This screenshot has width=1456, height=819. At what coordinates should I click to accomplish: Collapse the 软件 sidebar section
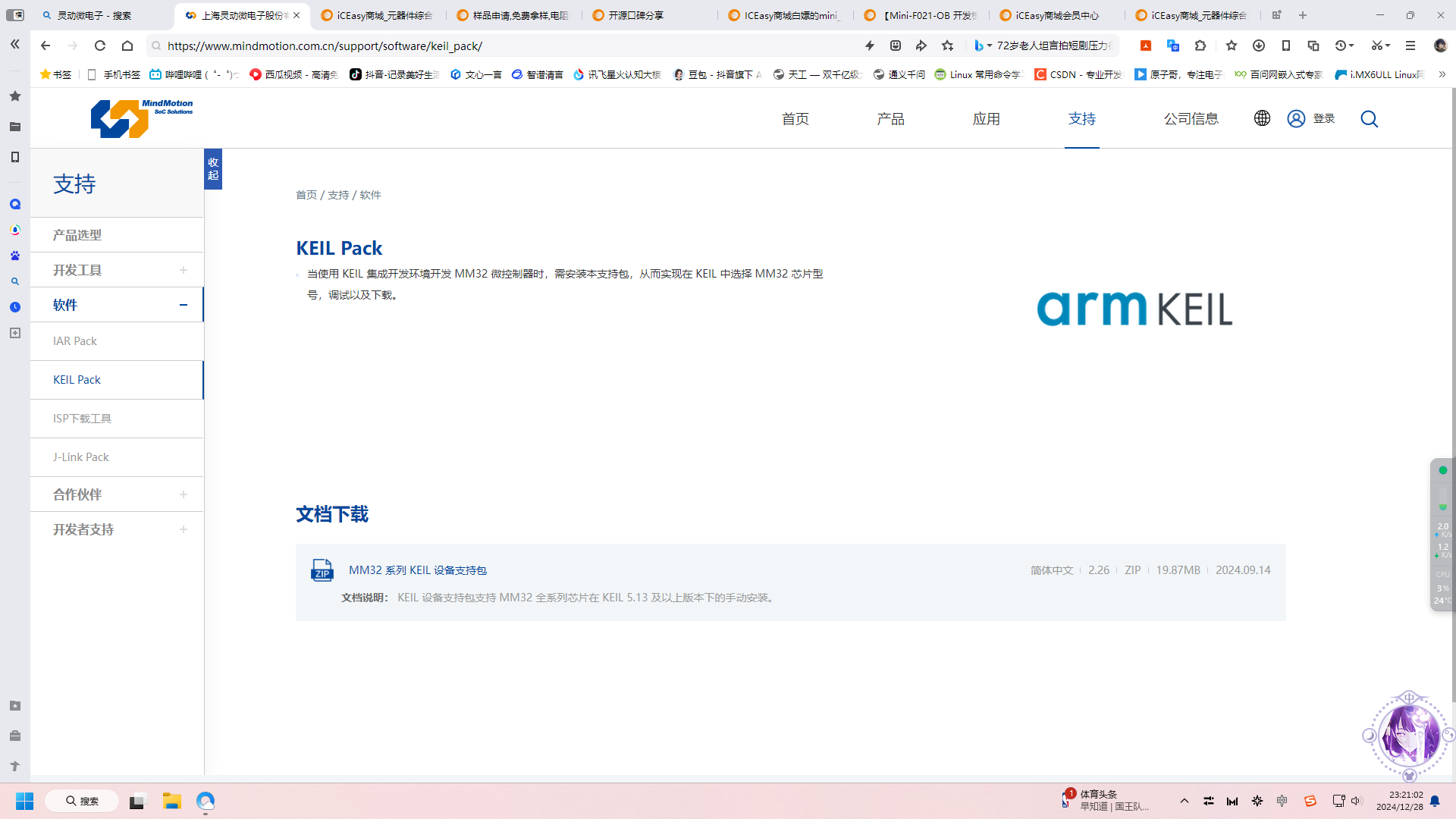tap(183, 305)
